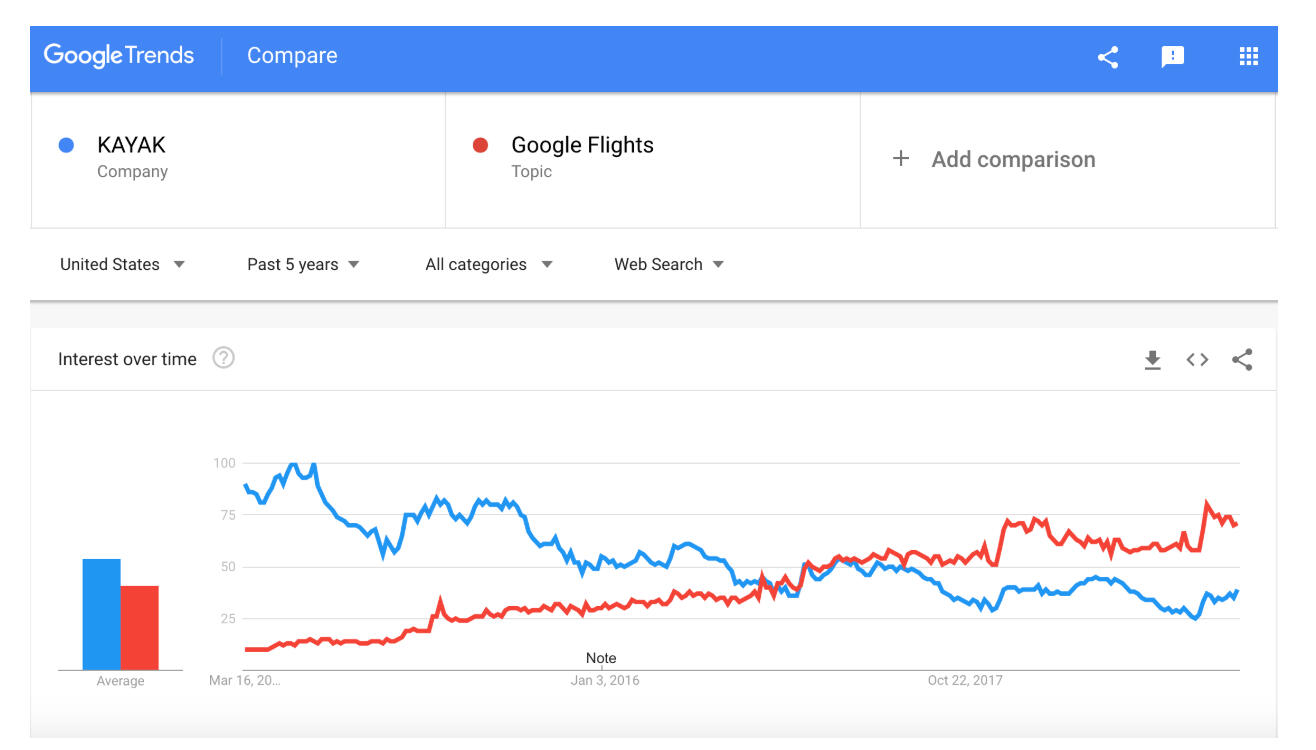Click the help icon beside Interest over time
Viewport: 1316px width, 750px height.
[x=224, y=358]
